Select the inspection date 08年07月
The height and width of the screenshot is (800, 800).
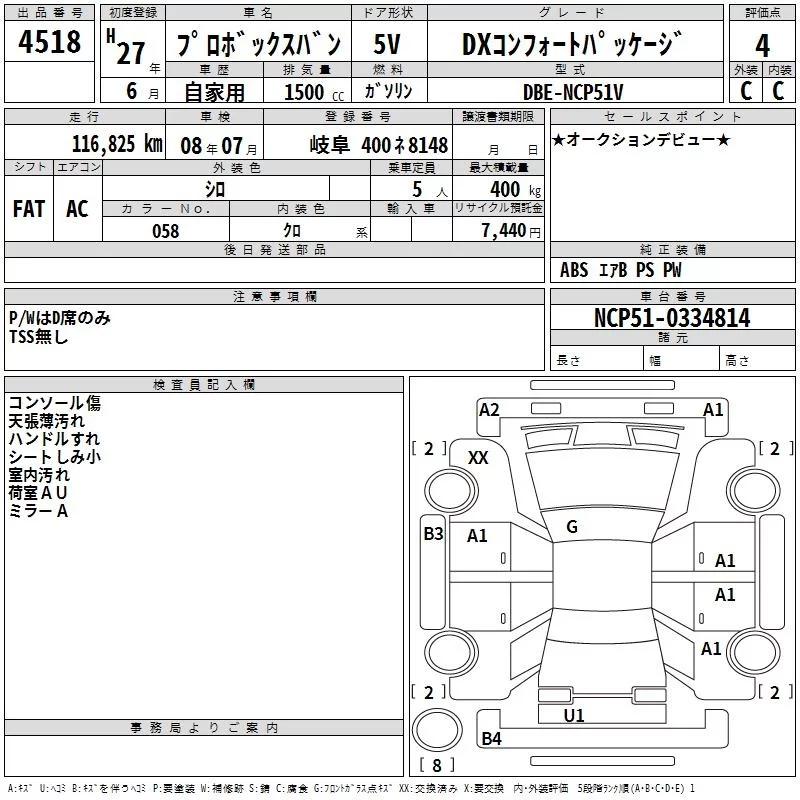[x=219, y=146]
